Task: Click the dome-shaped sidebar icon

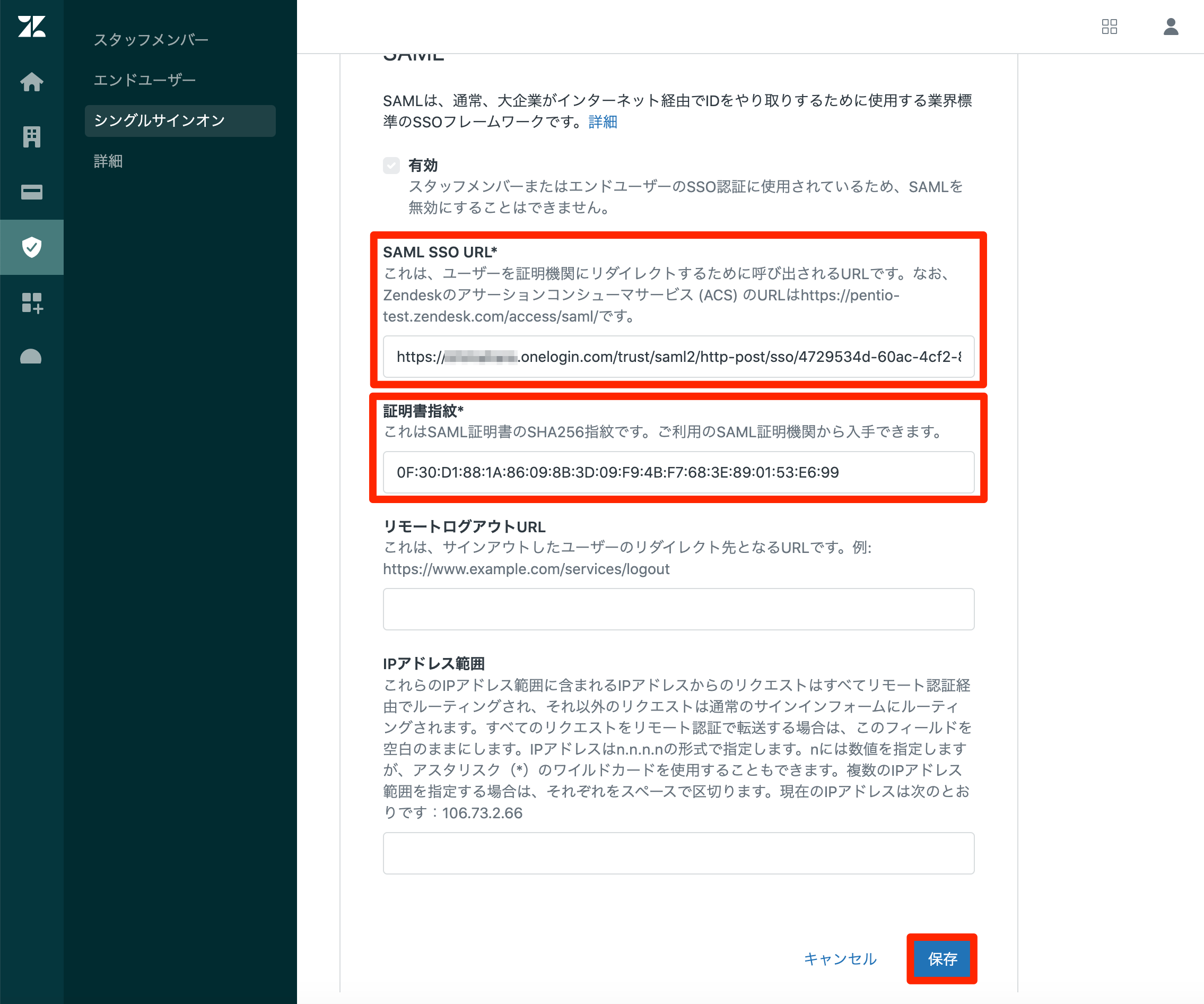Action: click(31, 357)
